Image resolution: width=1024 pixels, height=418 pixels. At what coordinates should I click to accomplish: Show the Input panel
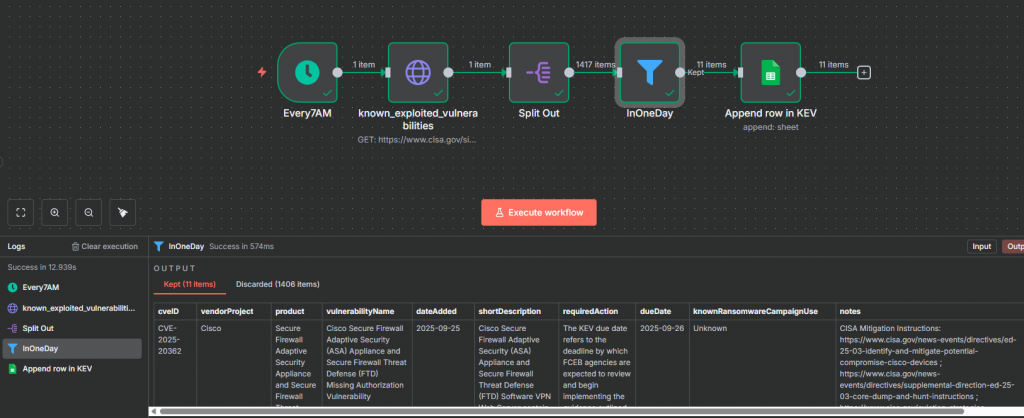coord(982,247)
